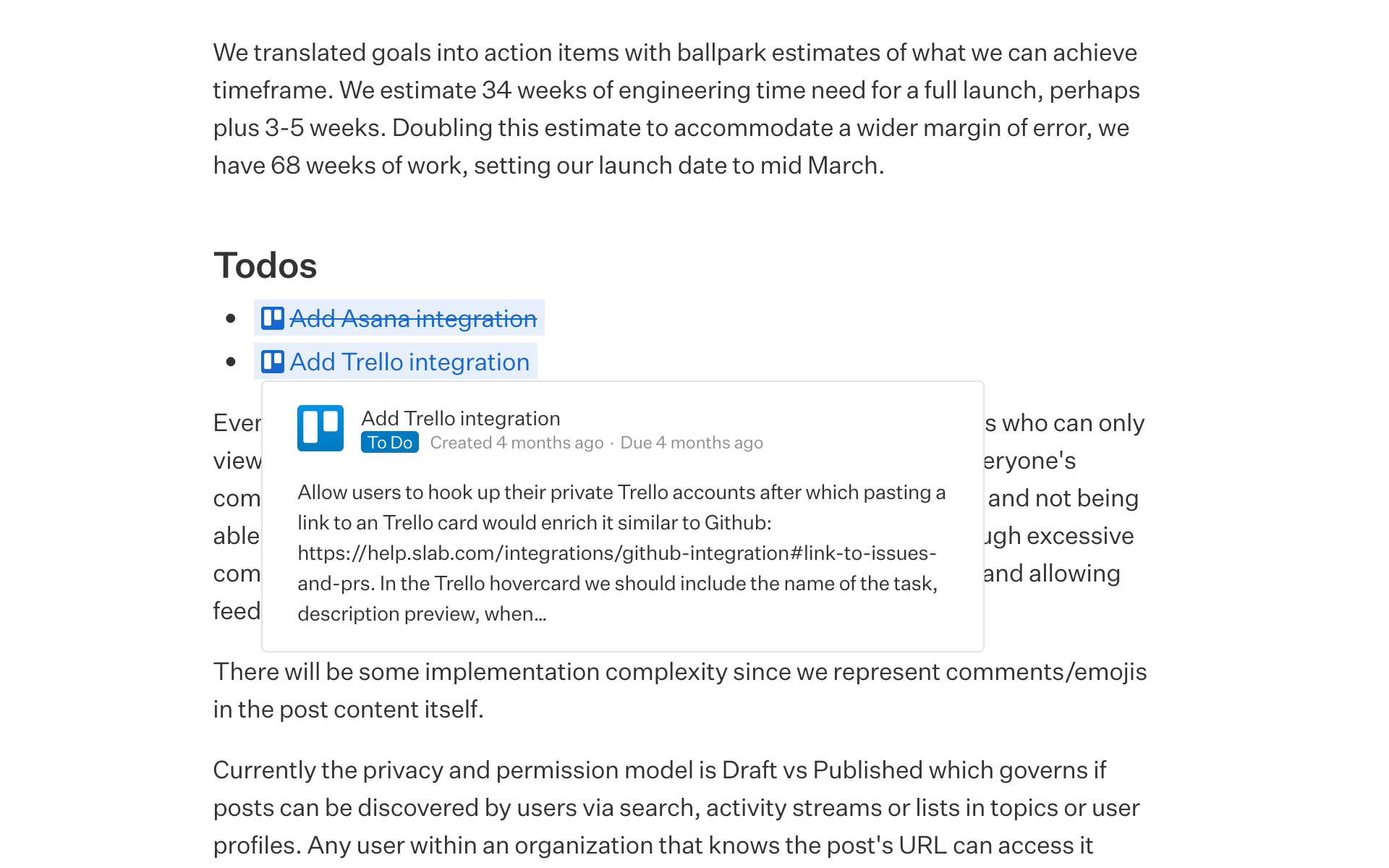Click the blue Trello board icon in the popup header
This screenshot has height=868, width=1389.
[x=320, y=428]
